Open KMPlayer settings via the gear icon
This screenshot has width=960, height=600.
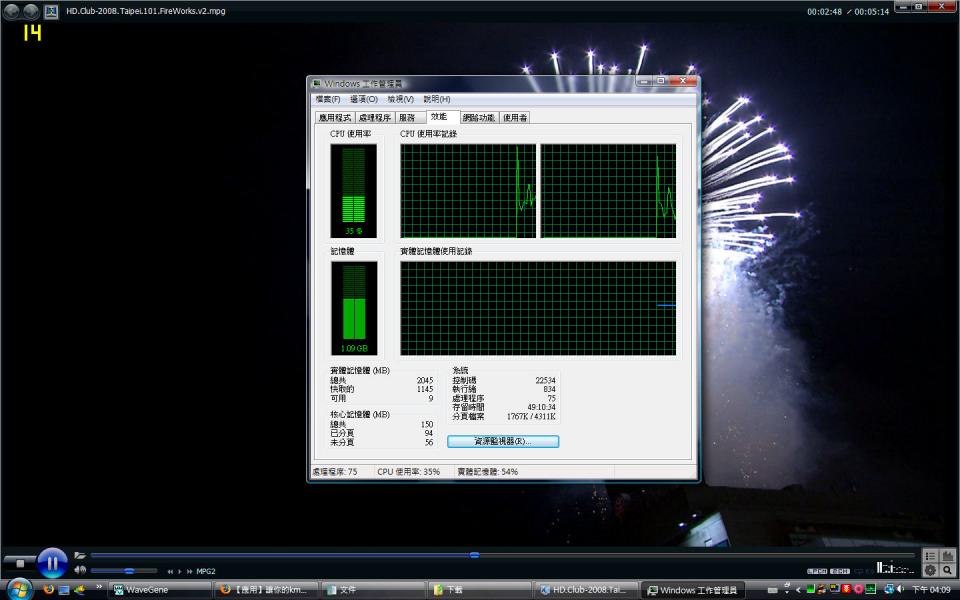pyautogui.click(x=930, y=570)
